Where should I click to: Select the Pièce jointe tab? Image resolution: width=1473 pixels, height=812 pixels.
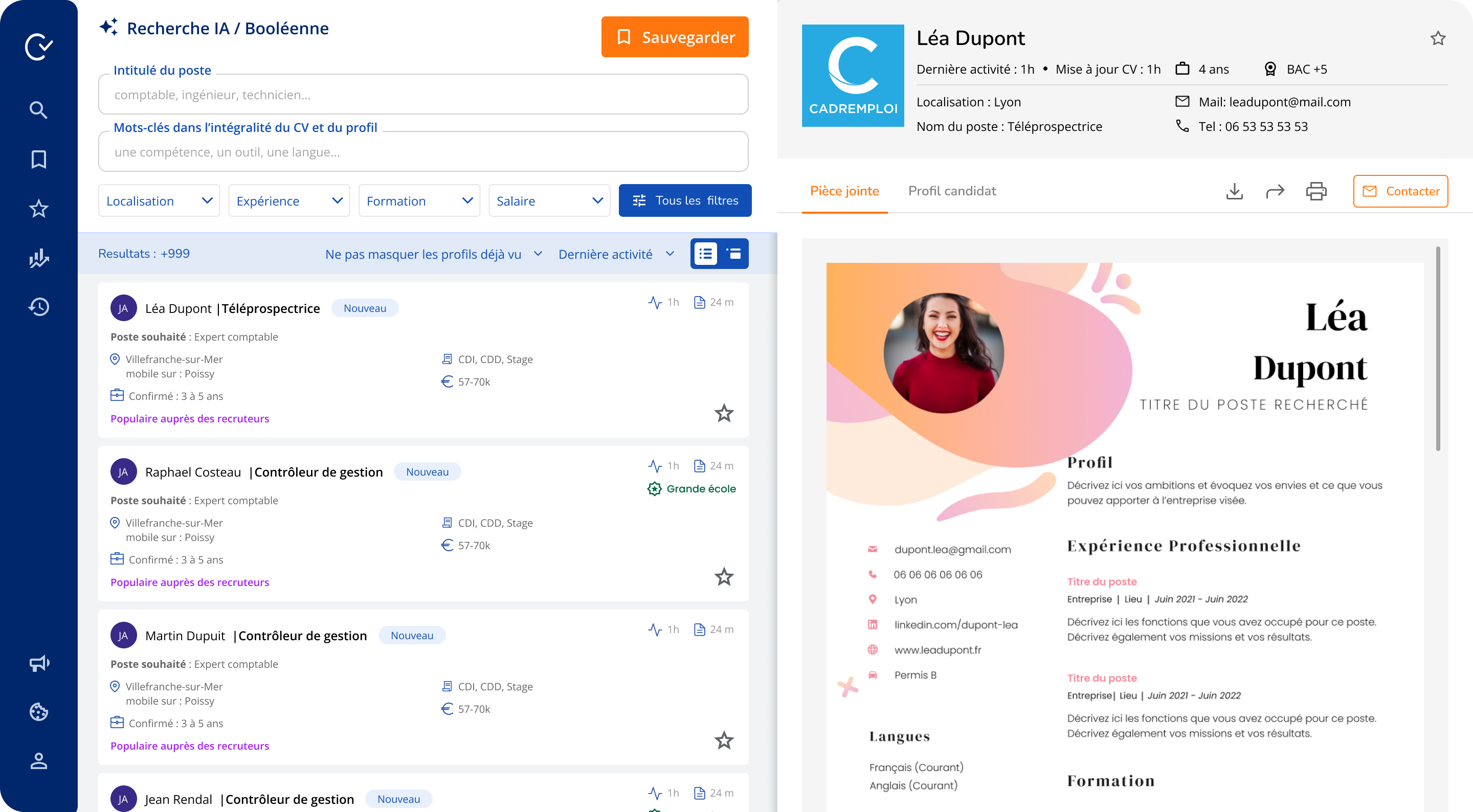(844, 191)
